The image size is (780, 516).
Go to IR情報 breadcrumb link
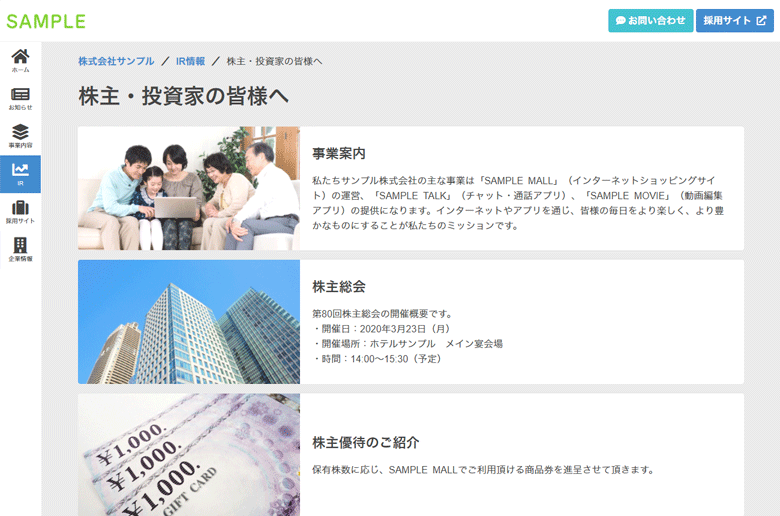click(x=190, y=61)
